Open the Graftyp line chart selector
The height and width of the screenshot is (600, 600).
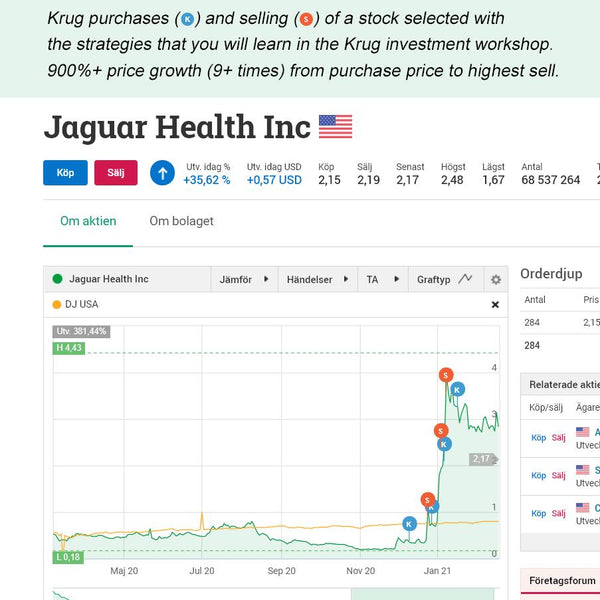point(445,279)
